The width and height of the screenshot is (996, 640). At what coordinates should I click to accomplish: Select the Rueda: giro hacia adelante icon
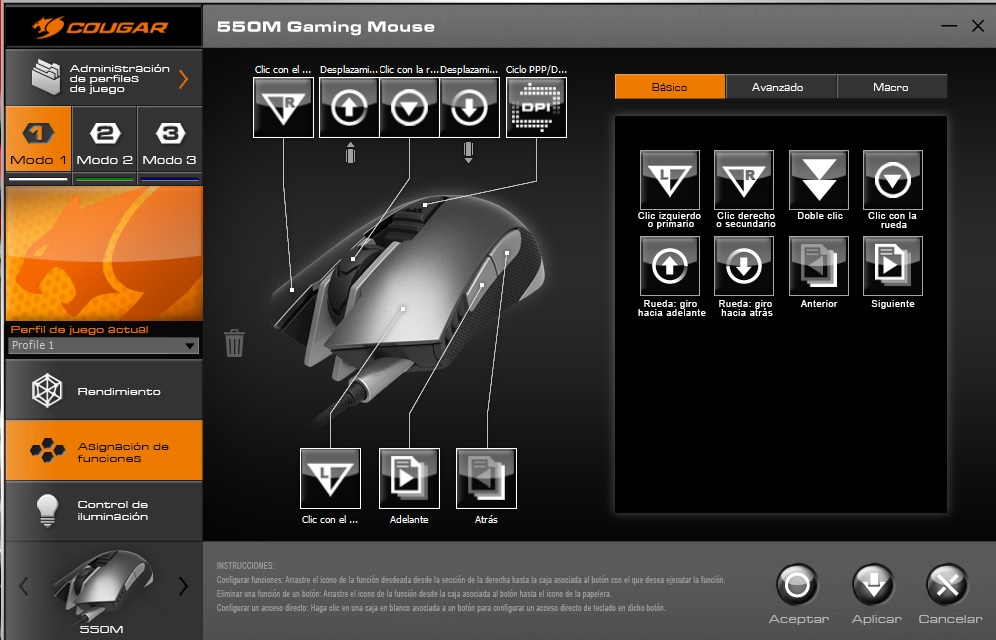(x=669, y=266)
